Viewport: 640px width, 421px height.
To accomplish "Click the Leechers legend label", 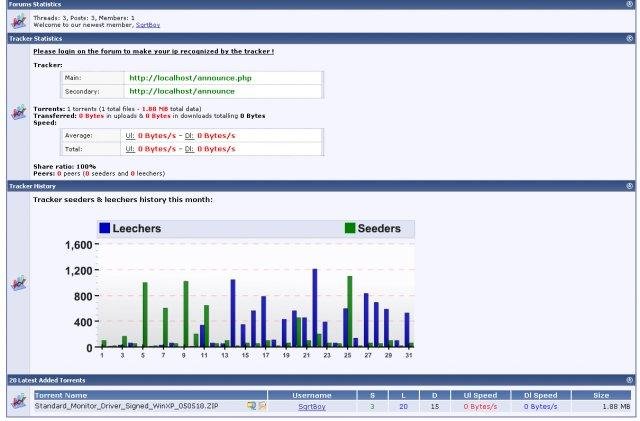I will pyautogui.click(x=137, y=228).
